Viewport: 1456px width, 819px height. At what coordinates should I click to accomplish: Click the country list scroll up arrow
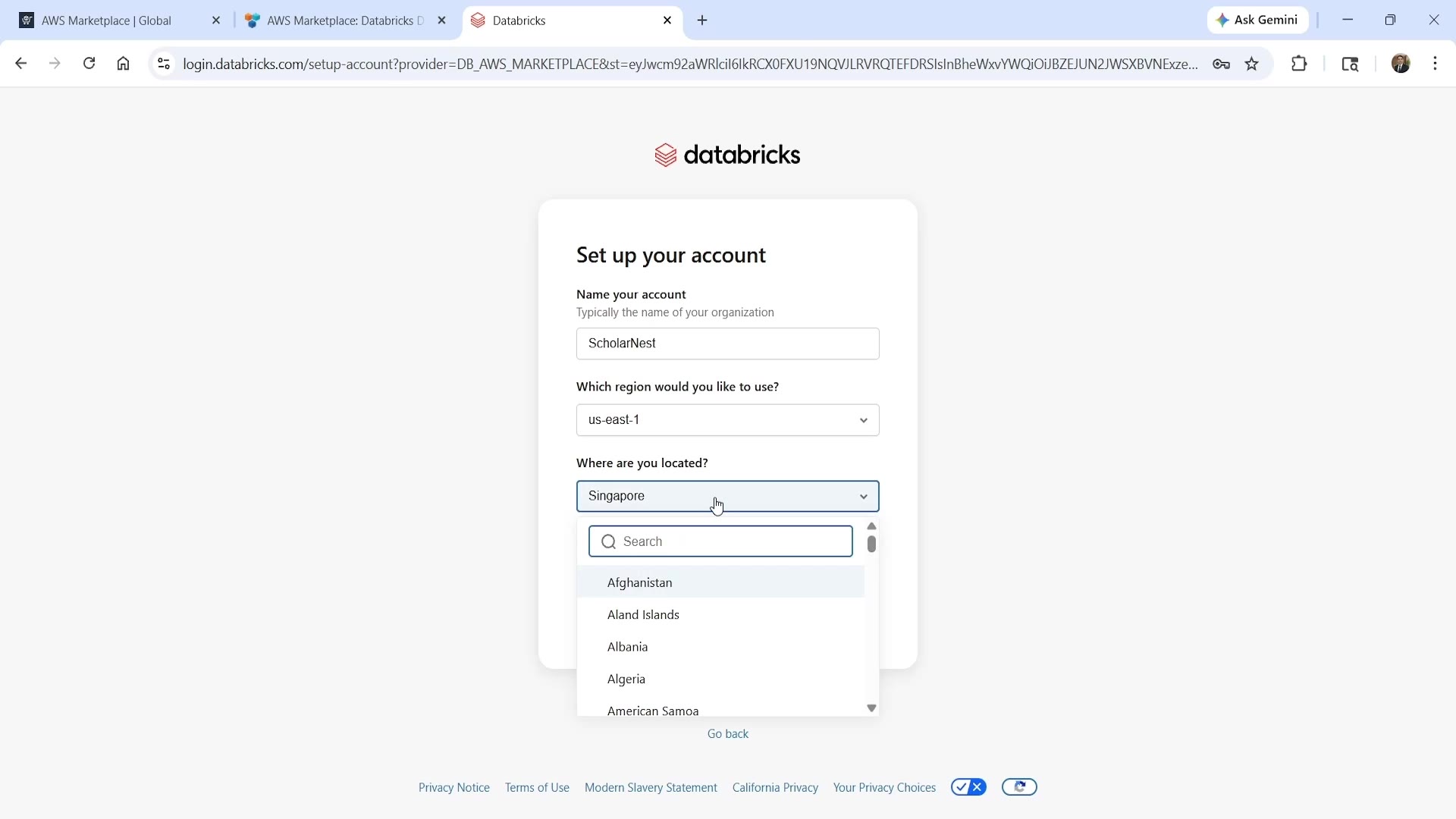(x=872, y=526)
